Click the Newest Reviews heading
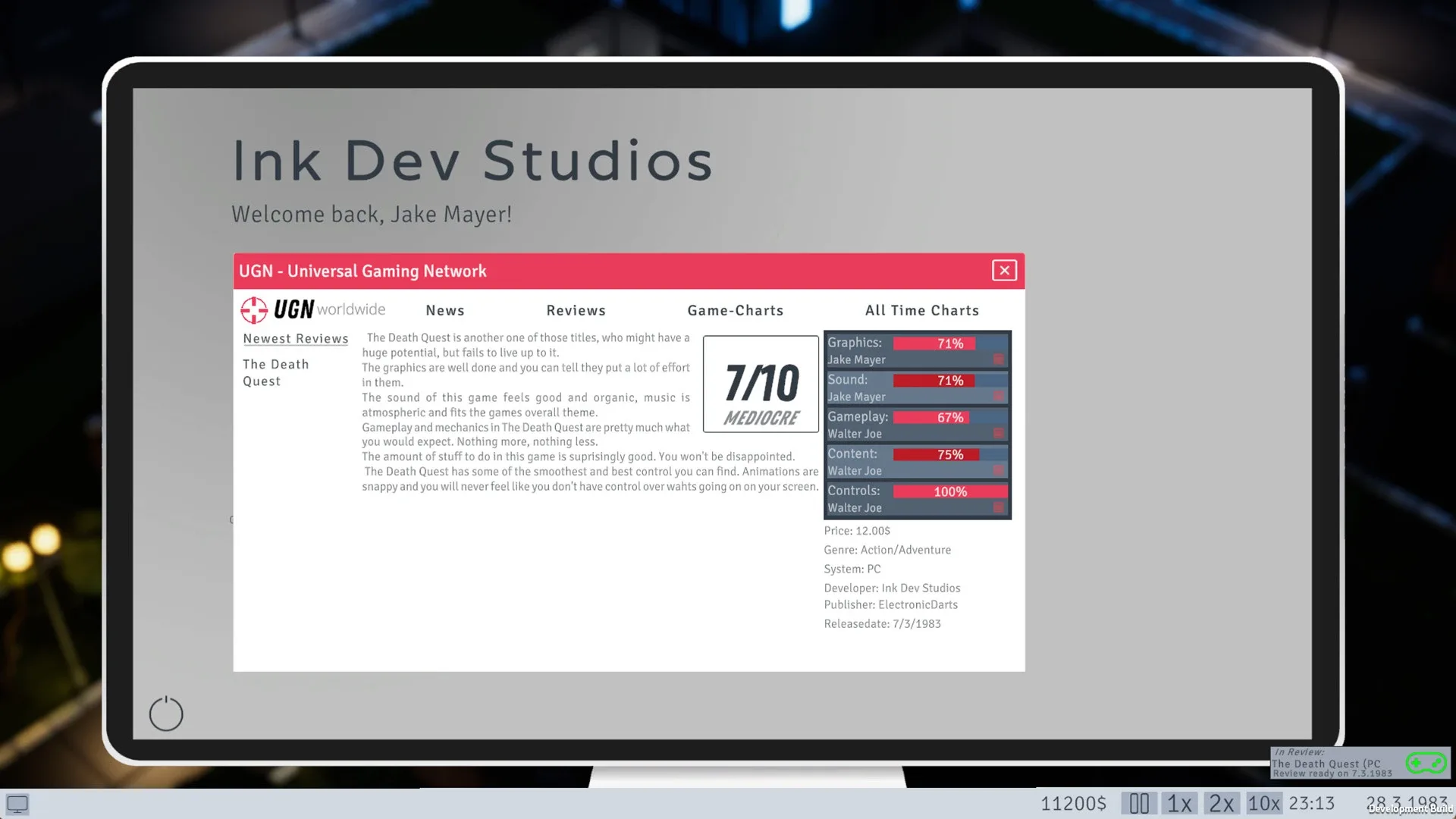Image resolution: width=1456 pixels, height=819 pixels. pos(295,339)
